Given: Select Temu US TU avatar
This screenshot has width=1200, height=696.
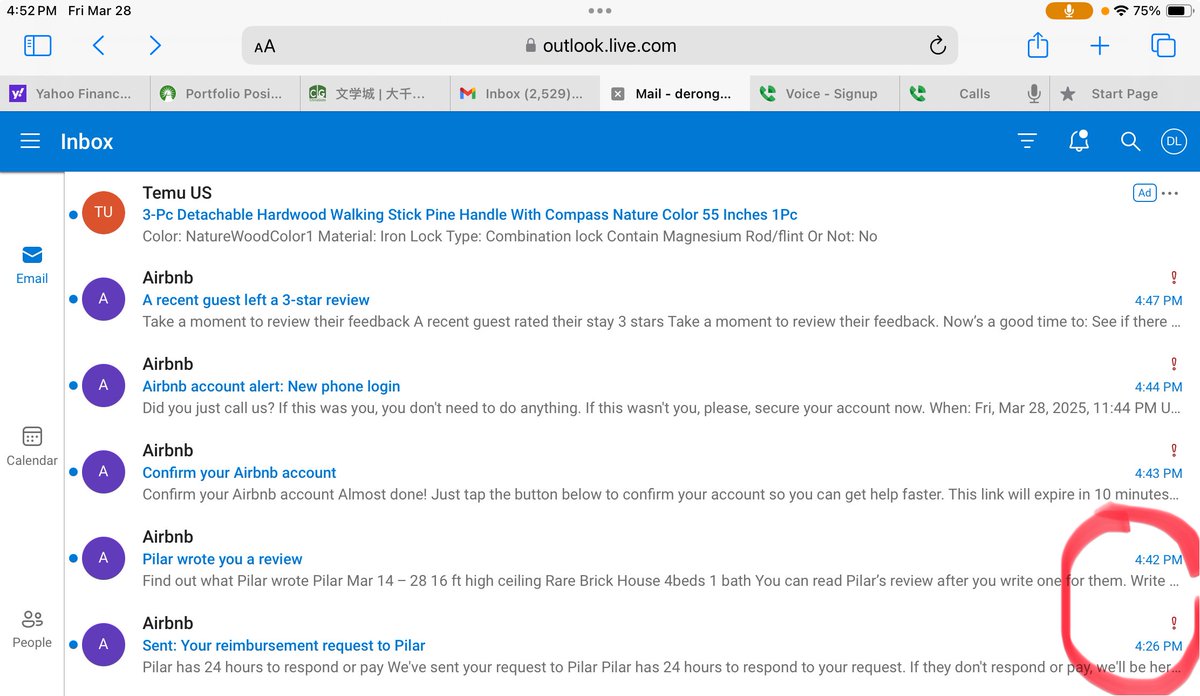Looking at the screenshot, I should [x=103, y=212].
